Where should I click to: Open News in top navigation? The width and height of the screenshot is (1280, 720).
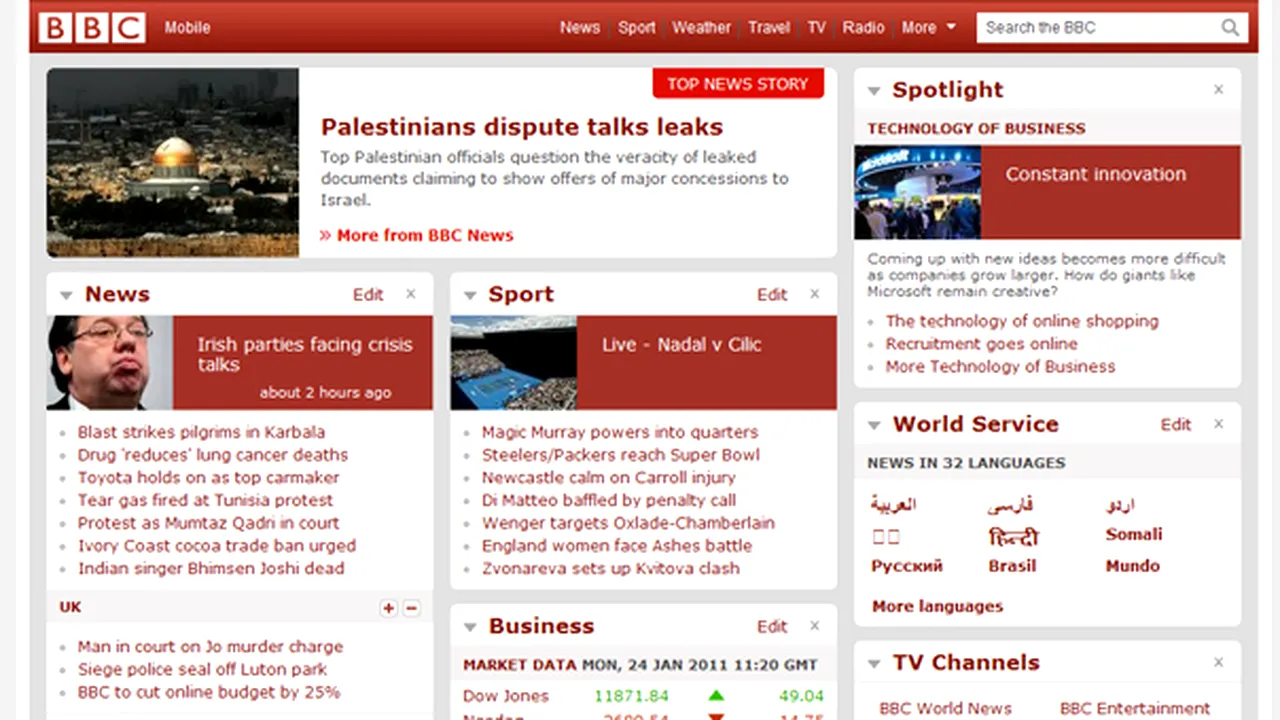(x=580, y=28)
